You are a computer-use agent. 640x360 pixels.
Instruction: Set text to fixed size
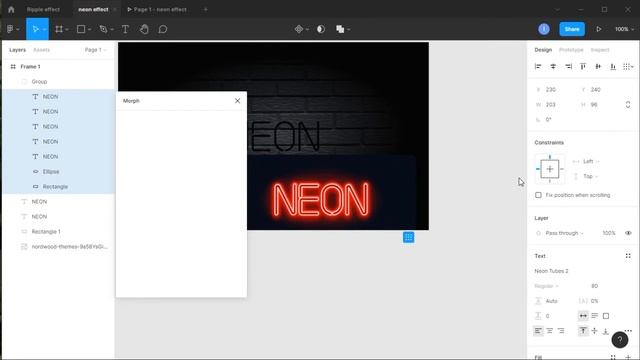pos(606,316)
